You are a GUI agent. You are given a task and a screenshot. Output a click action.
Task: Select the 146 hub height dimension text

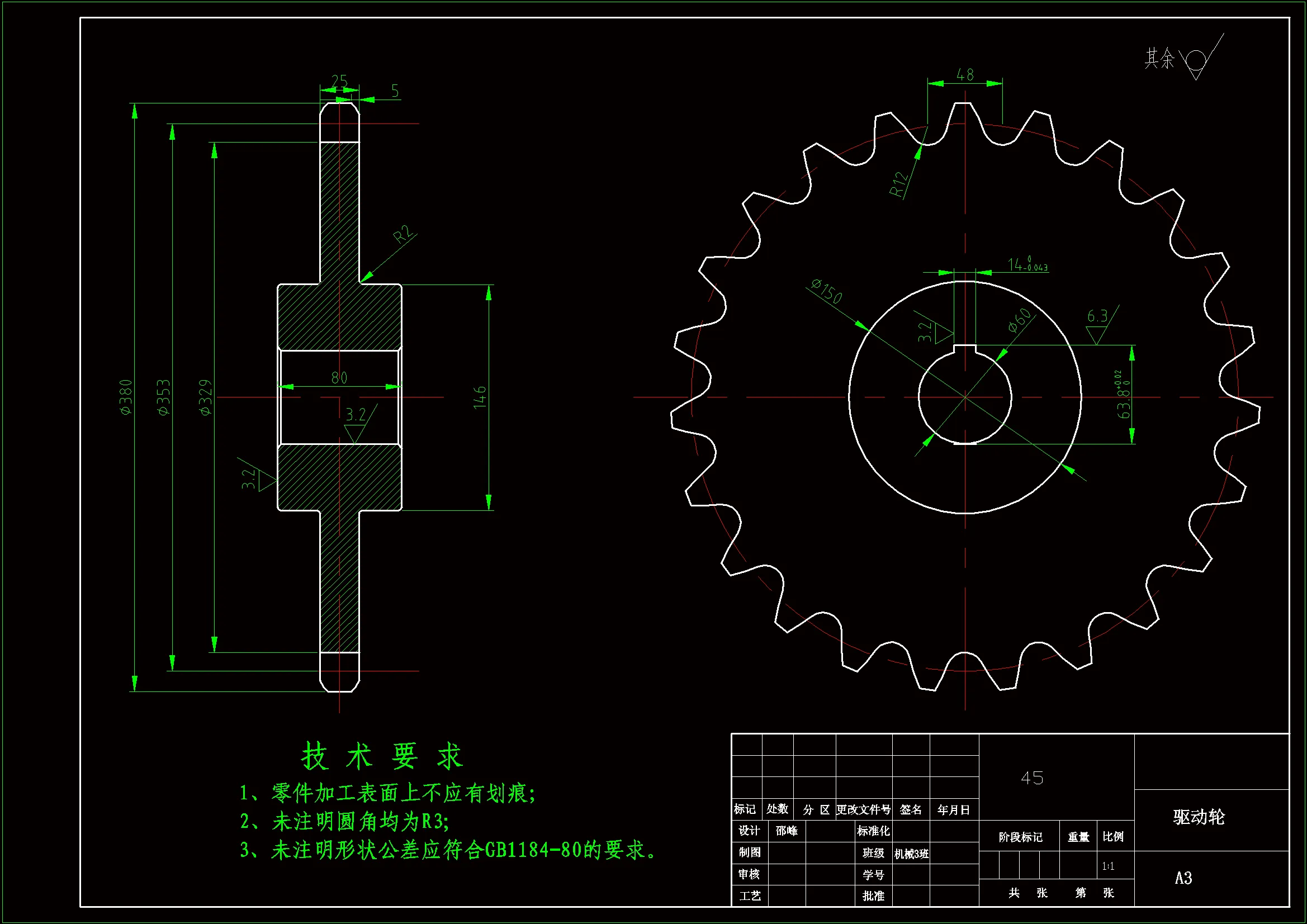[x=480, y=397]
